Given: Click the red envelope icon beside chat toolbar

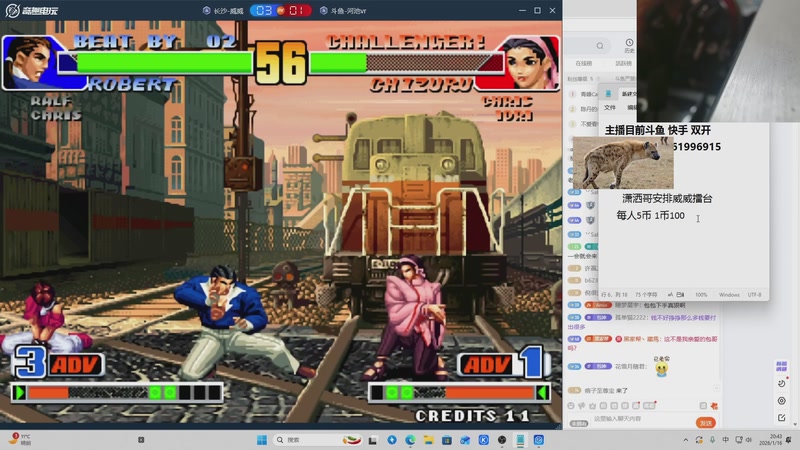Looking at the screenshot, I should [x=714, y=406].
